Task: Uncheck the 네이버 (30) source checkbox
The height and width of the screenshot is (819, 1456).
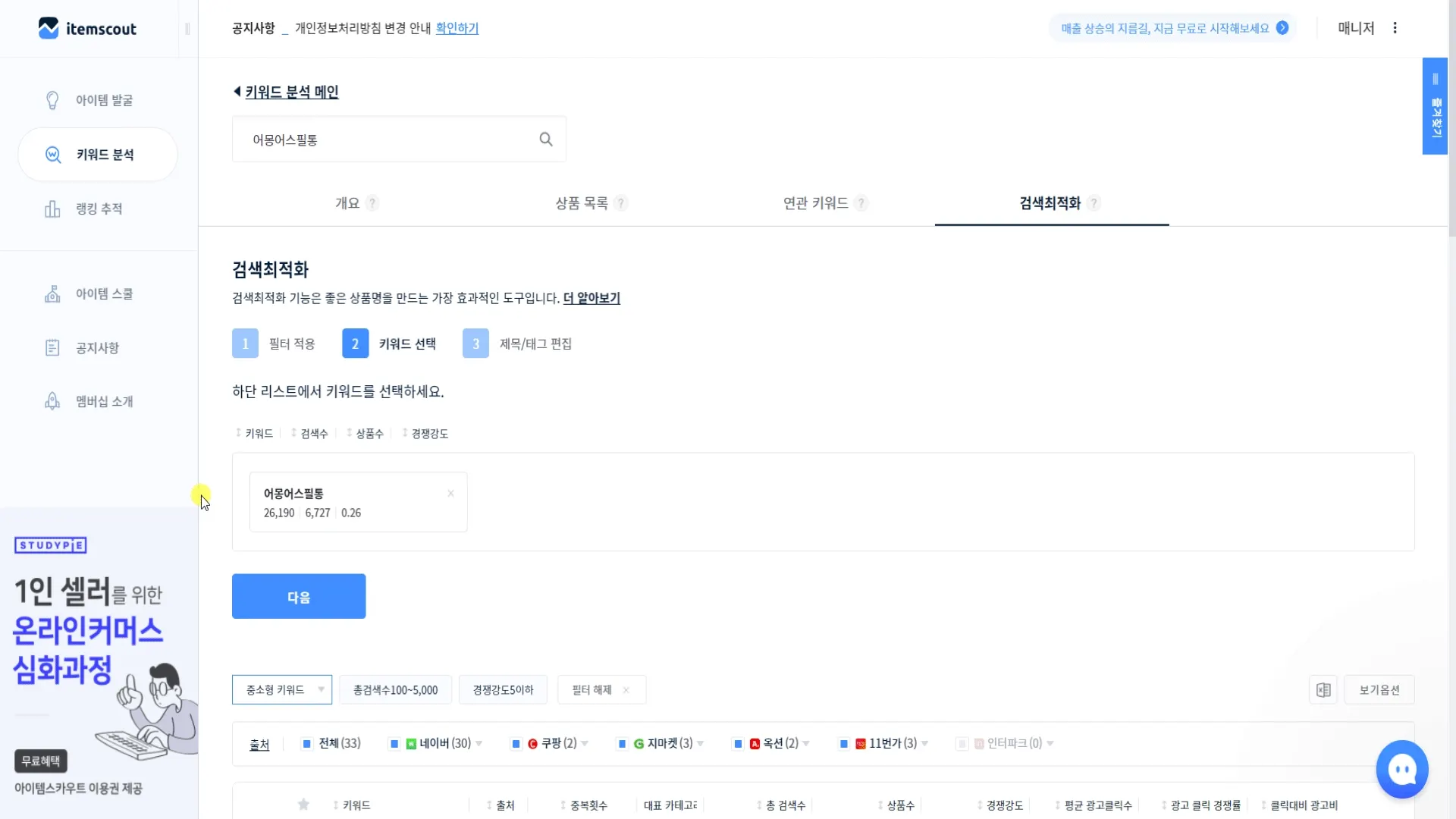Action: coord(394,744)
